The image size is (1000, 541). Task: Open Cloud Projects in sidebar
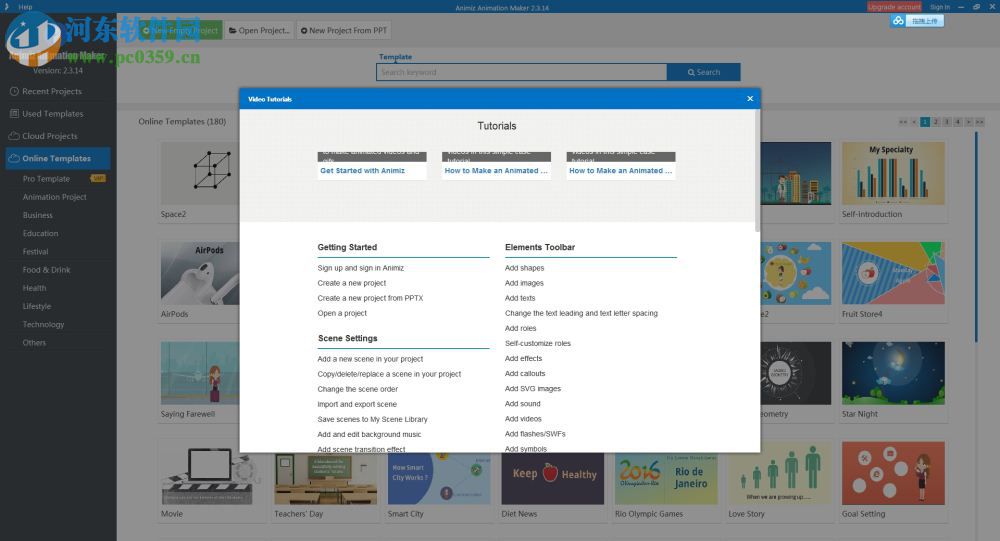[50, 136]
